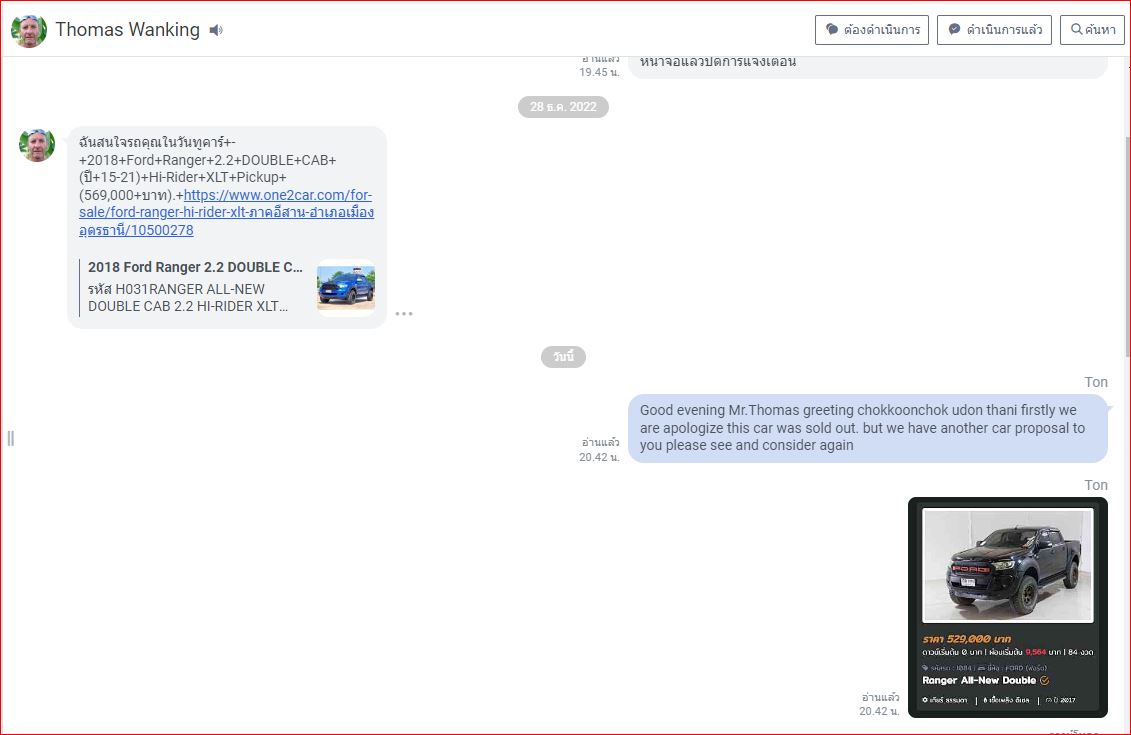1131x735 pixels.
Task: Open the 2018 Ford Ranger link preview title
Action: pos(195,267)
